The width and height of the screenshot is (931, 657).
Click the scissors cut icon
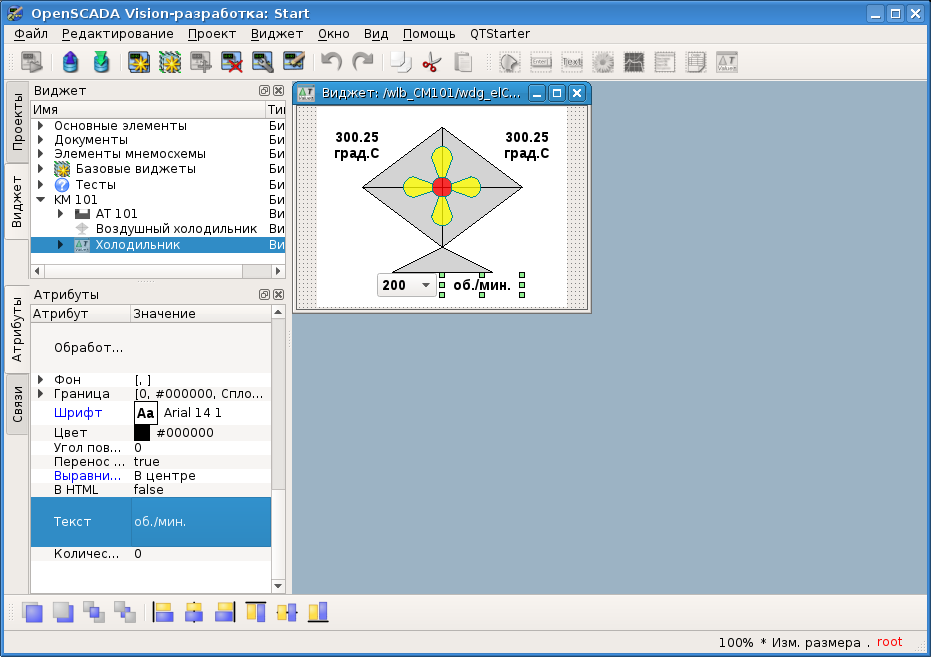click(432, 63)
